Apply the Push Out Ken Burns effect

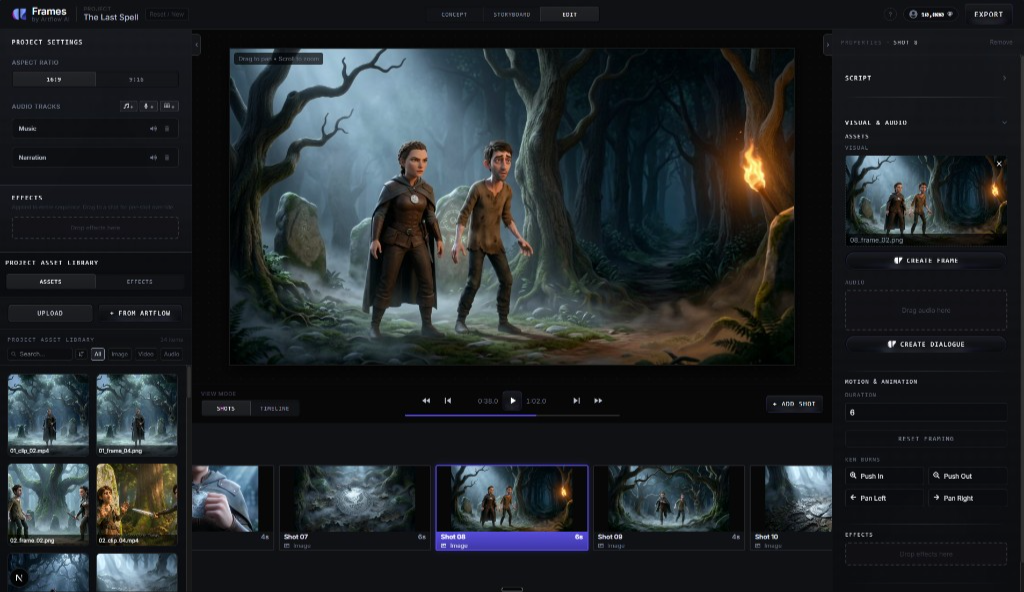968,476
